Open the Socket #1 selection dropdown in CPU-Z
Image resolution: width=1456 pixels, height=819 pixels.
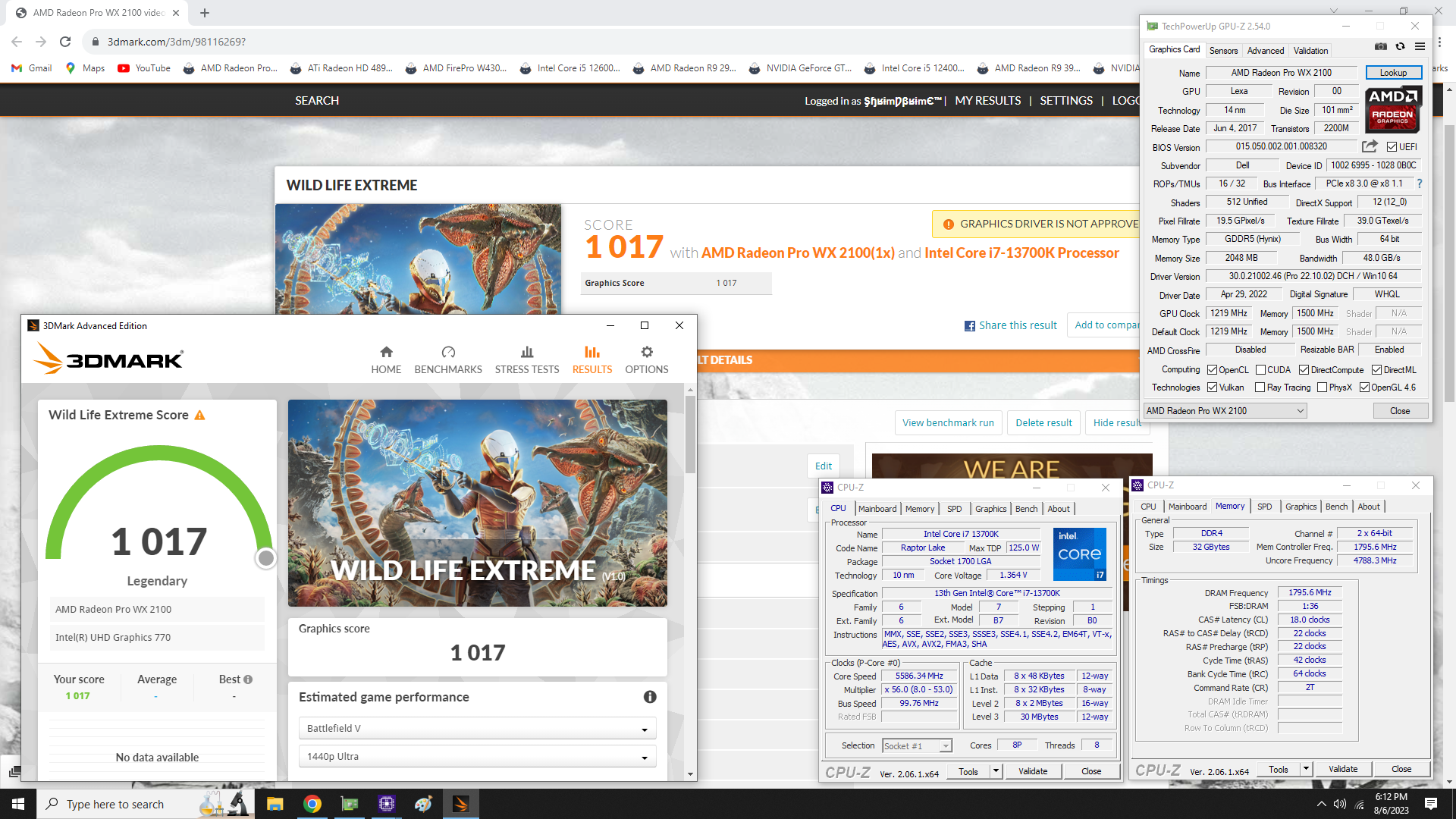[917, 746]
